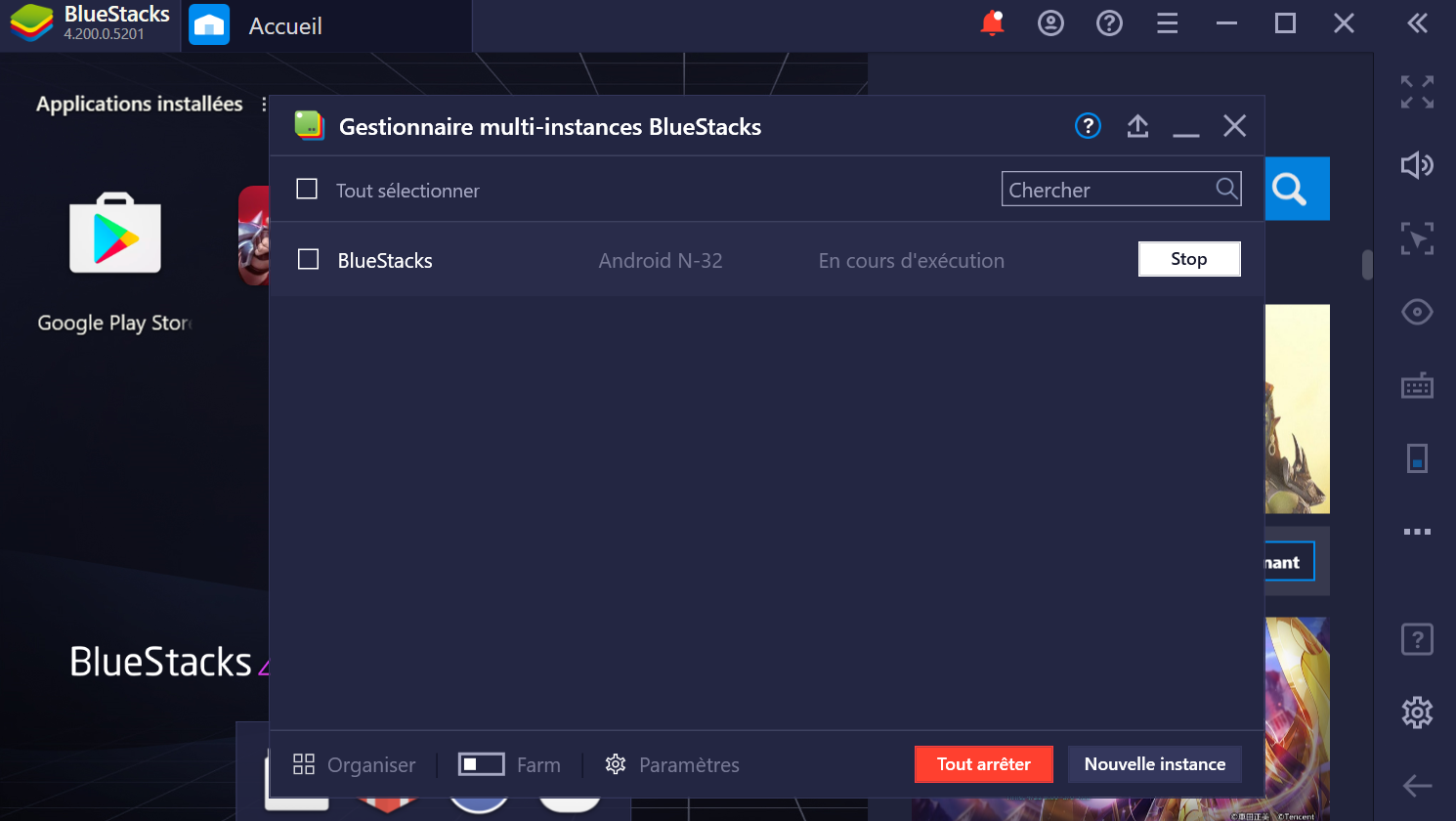Image resolution: width=1456 pixels, height=821 pixels.
Task: Click the BlueStacks instance name
Action: pos(385,260)
